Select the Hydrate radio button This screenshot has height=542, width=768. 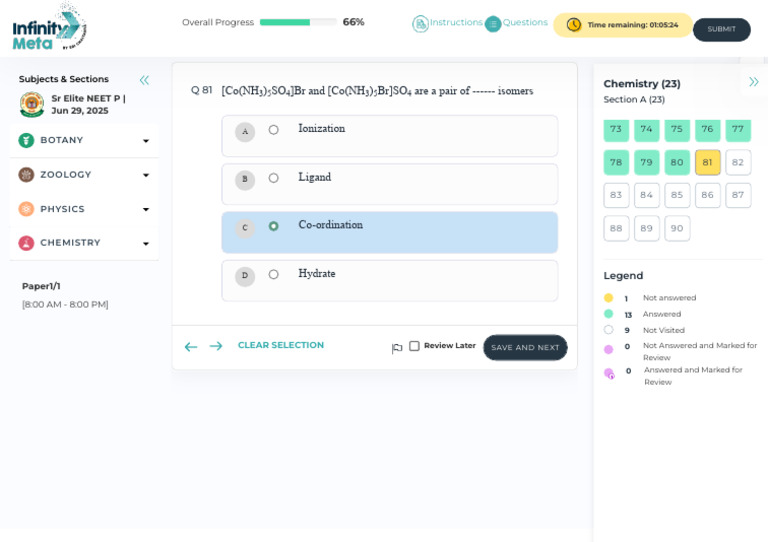pyautogui.click(x=273, y=274)
